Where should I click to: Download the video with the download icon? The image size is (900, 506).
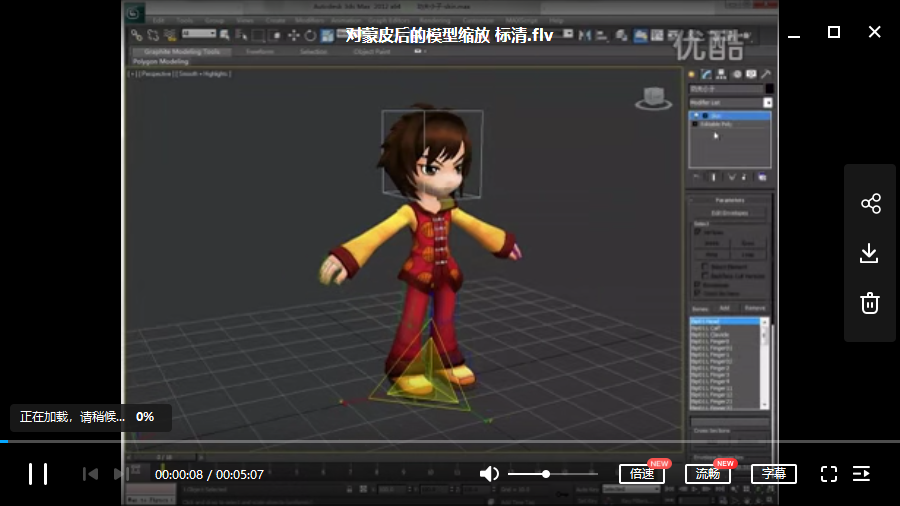coord(870,253)
